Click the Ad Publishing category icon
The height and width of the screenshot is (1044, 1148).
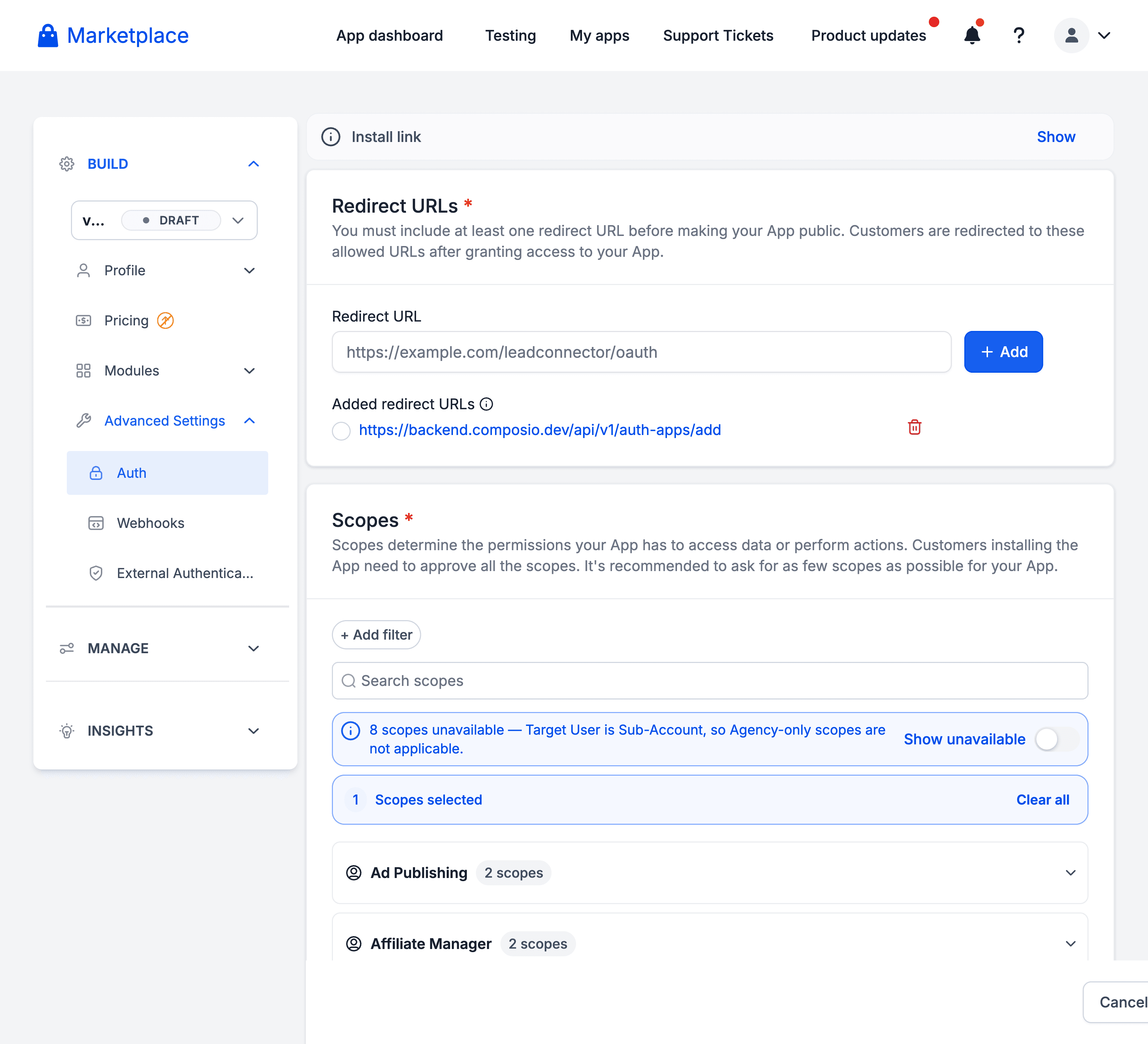(354, 873)
